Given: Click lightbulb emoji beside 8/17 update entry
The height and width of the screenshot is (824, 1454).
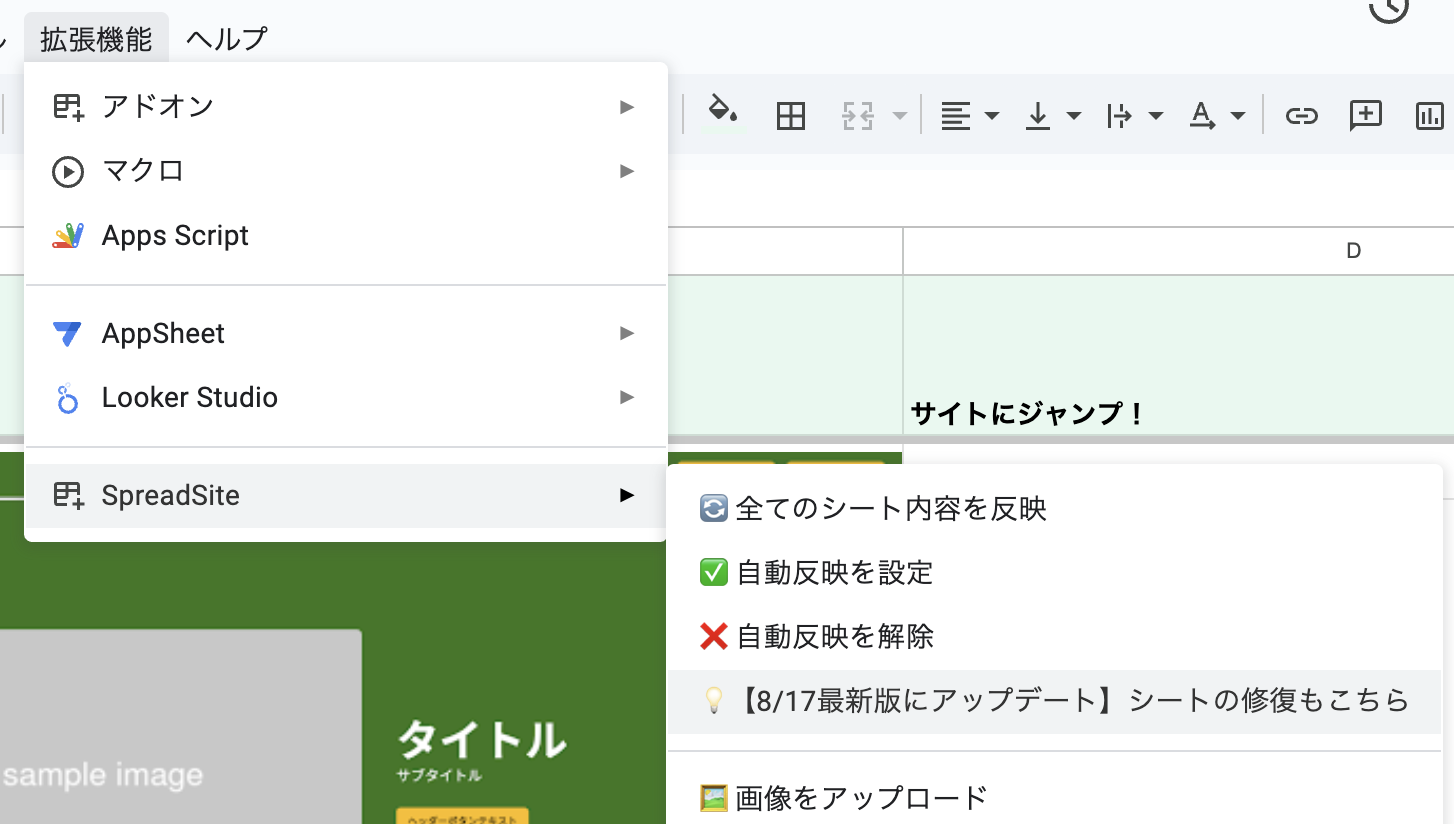Looking at the screenshot, I should tap(714, 701).
